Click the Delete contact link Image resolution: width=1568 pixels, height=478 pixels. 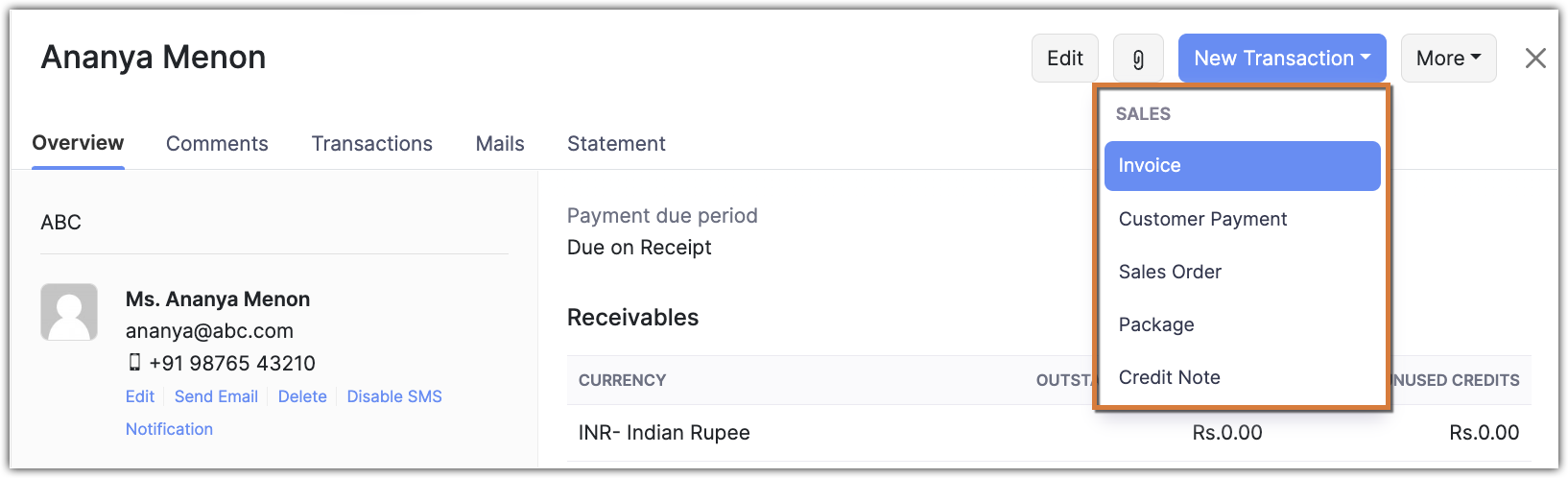(302, 396)
